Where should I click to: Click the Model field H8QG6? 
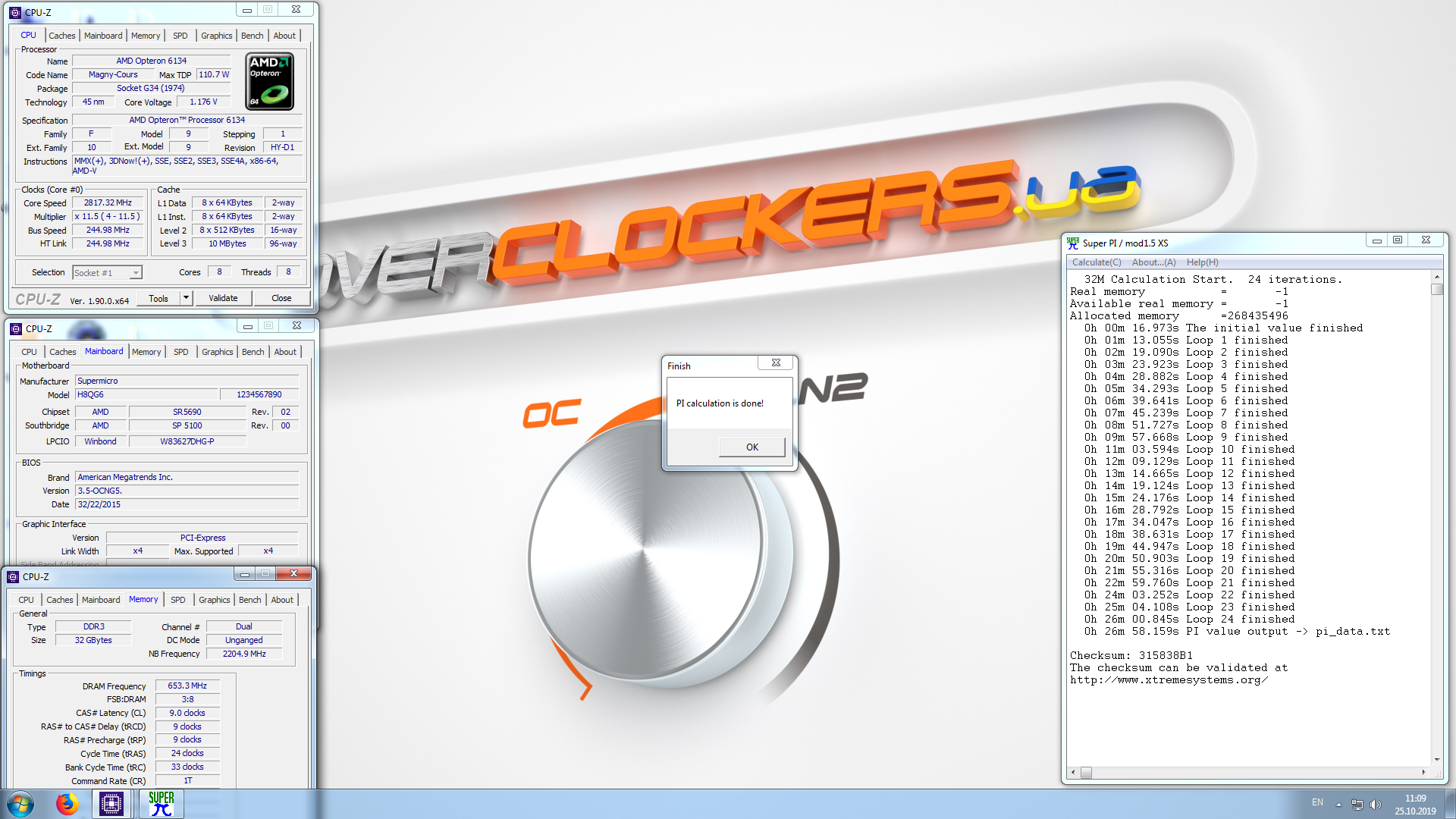pyautogui.click(x=146, y=394)
